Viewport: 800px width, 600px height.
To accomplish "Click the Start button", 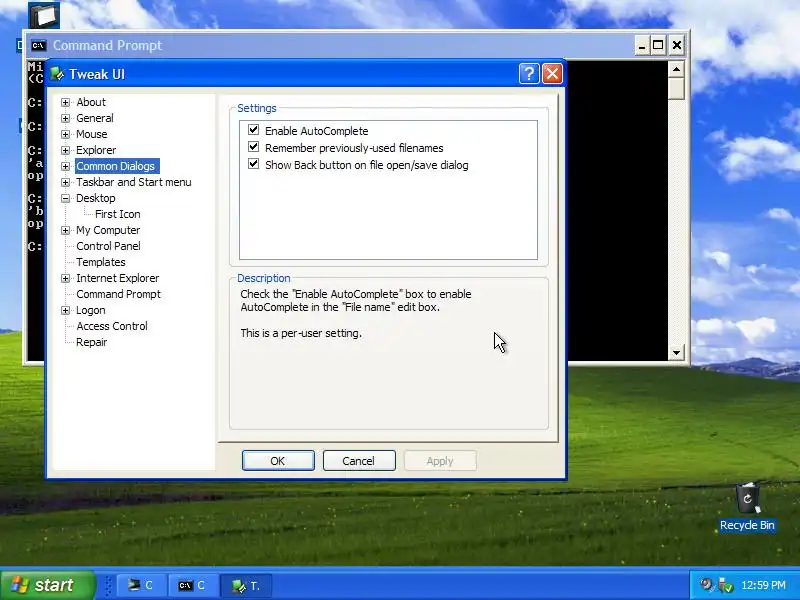I will pos(47,585).
